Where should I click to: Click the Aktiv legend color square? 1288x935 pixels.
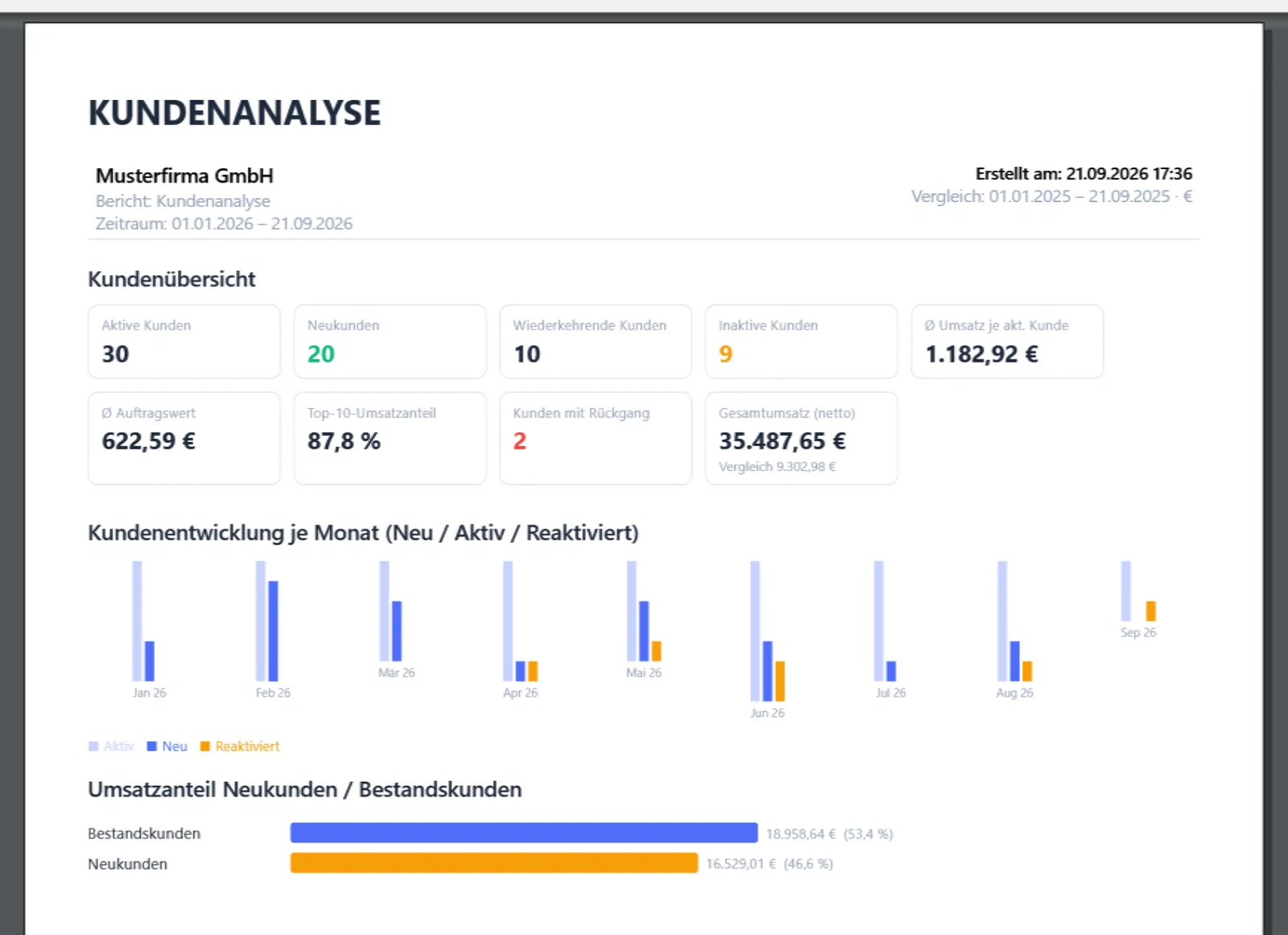point(93,747)
